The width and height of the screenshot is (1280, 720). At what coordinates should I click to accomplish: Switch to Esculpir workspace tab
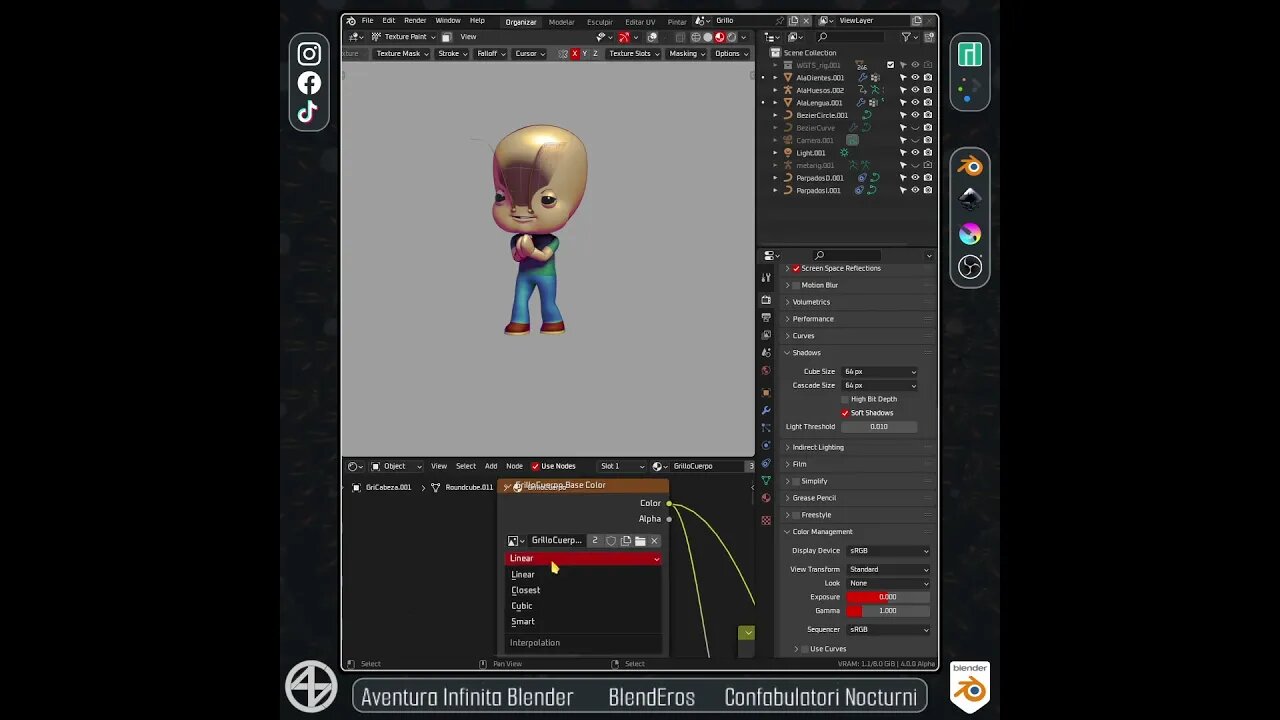point(600,21)
